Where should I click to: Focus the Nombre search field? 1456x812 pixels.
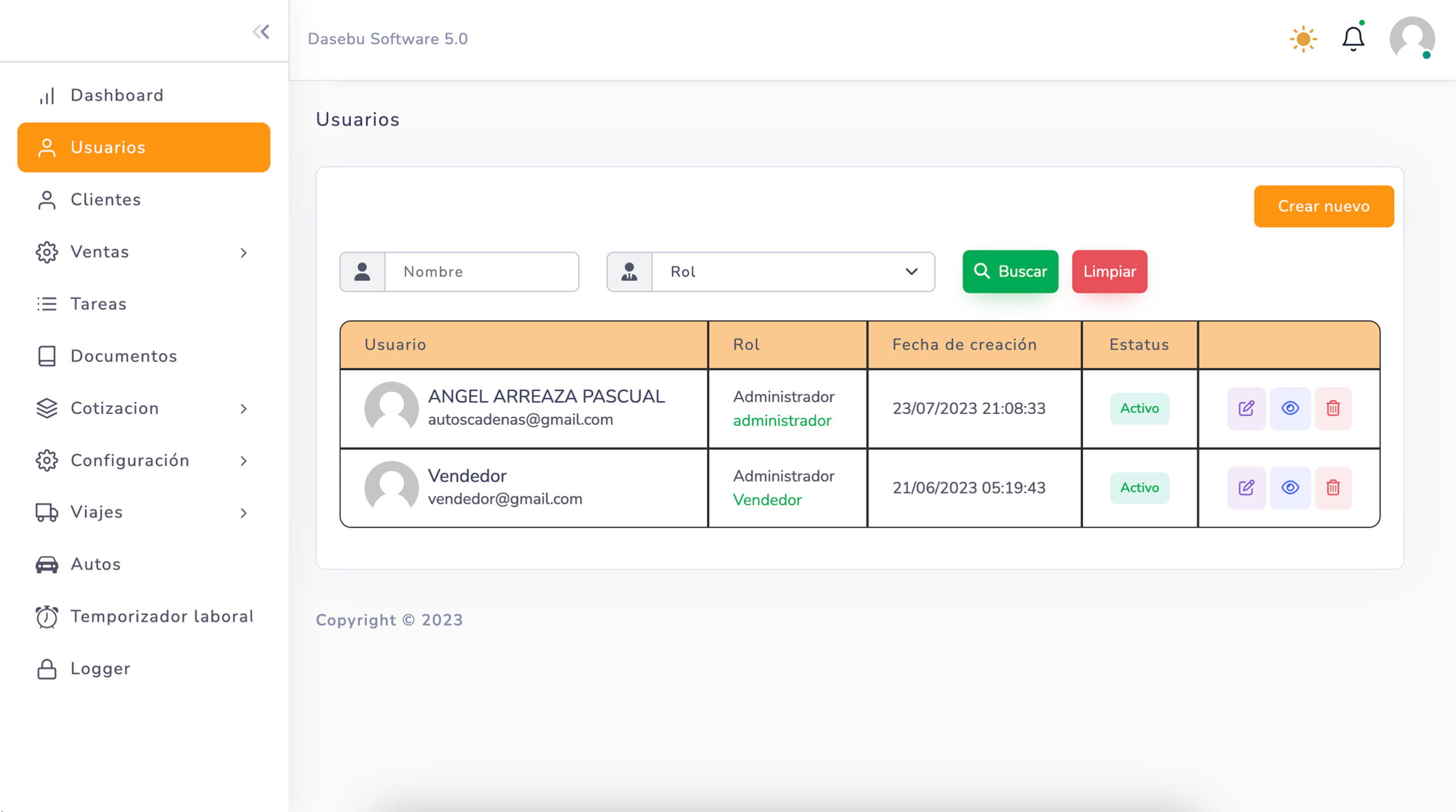coord(482,272)
